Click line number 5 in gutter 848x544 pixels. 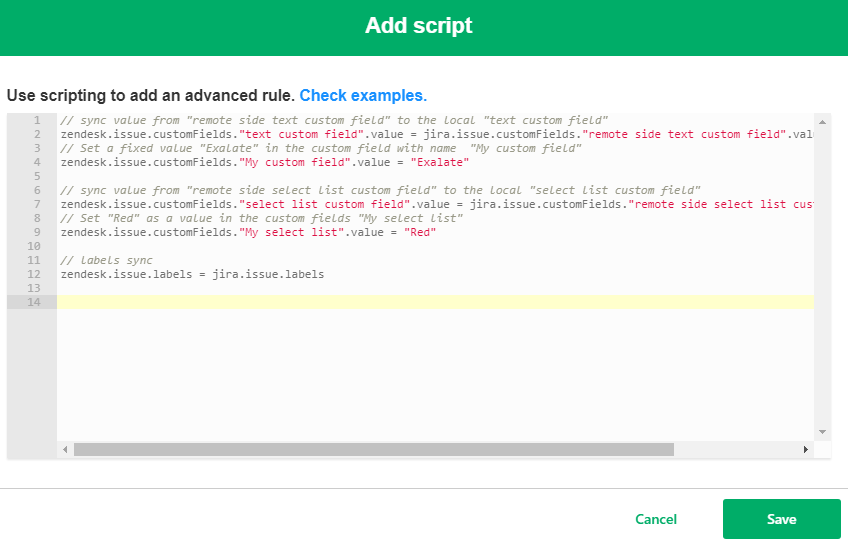(37, 176)
